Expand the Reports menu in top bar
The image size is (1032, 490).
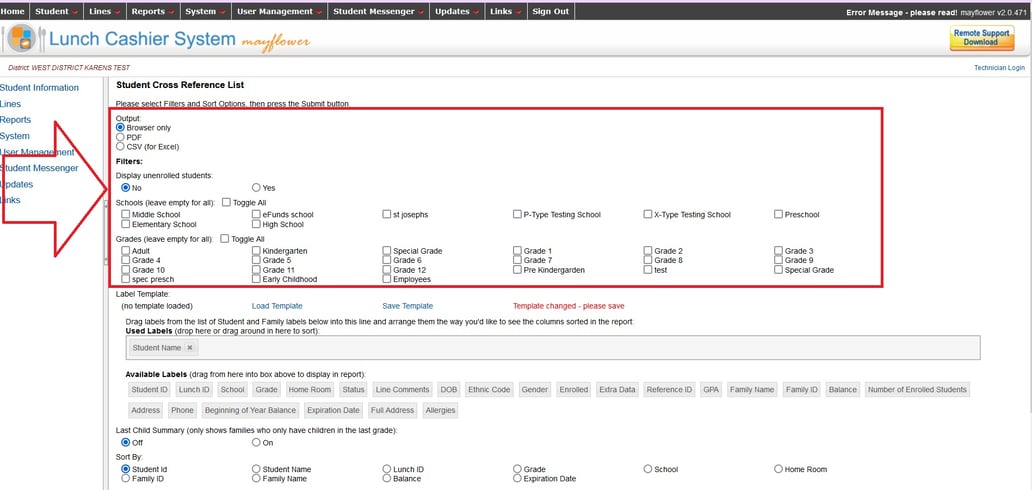(153, 11)
